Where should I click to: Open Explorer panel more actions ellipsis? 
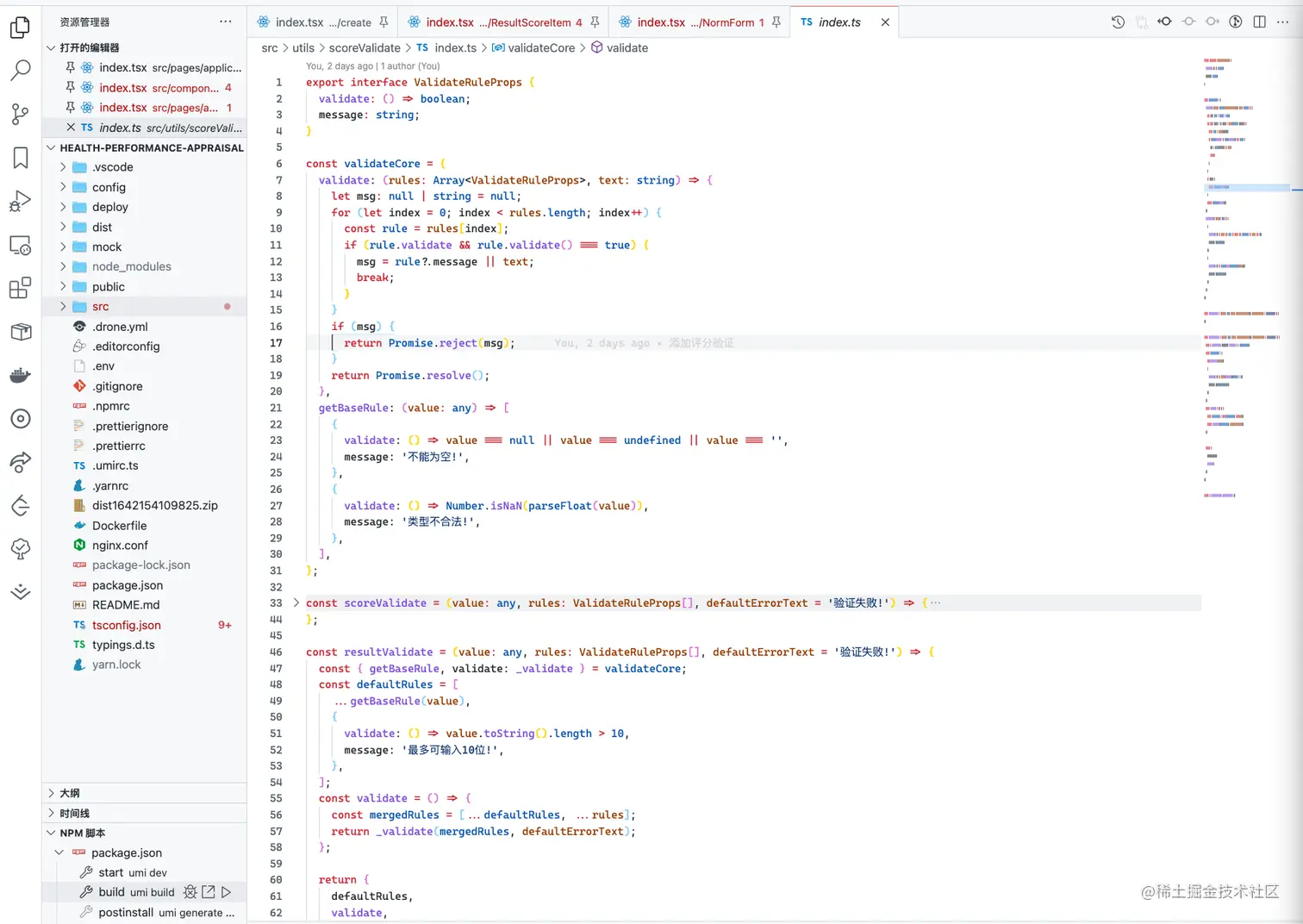(x=226, y=22)
